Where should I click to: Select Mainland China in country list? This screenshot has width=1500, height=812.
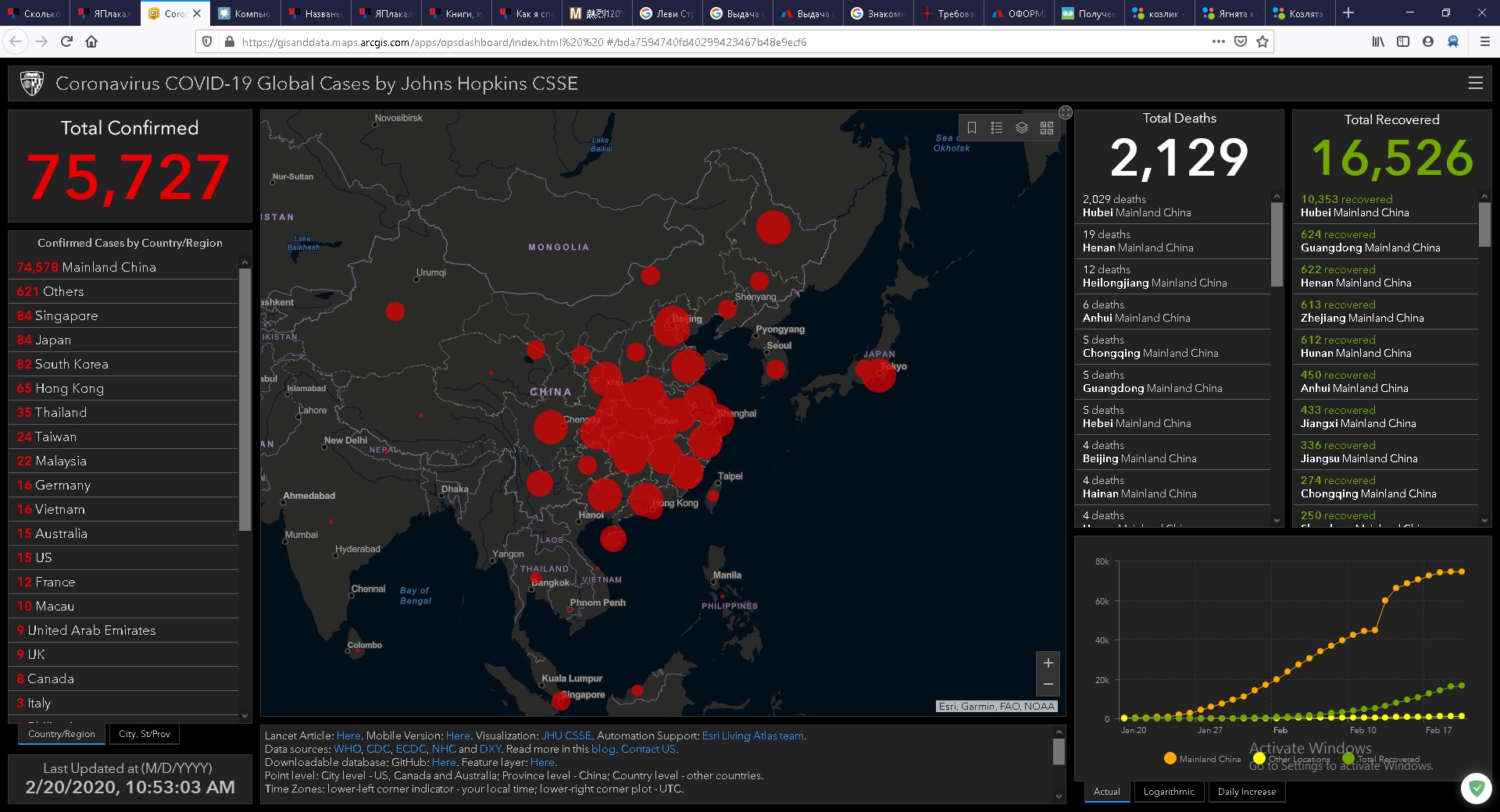click(x=123, y=267)
